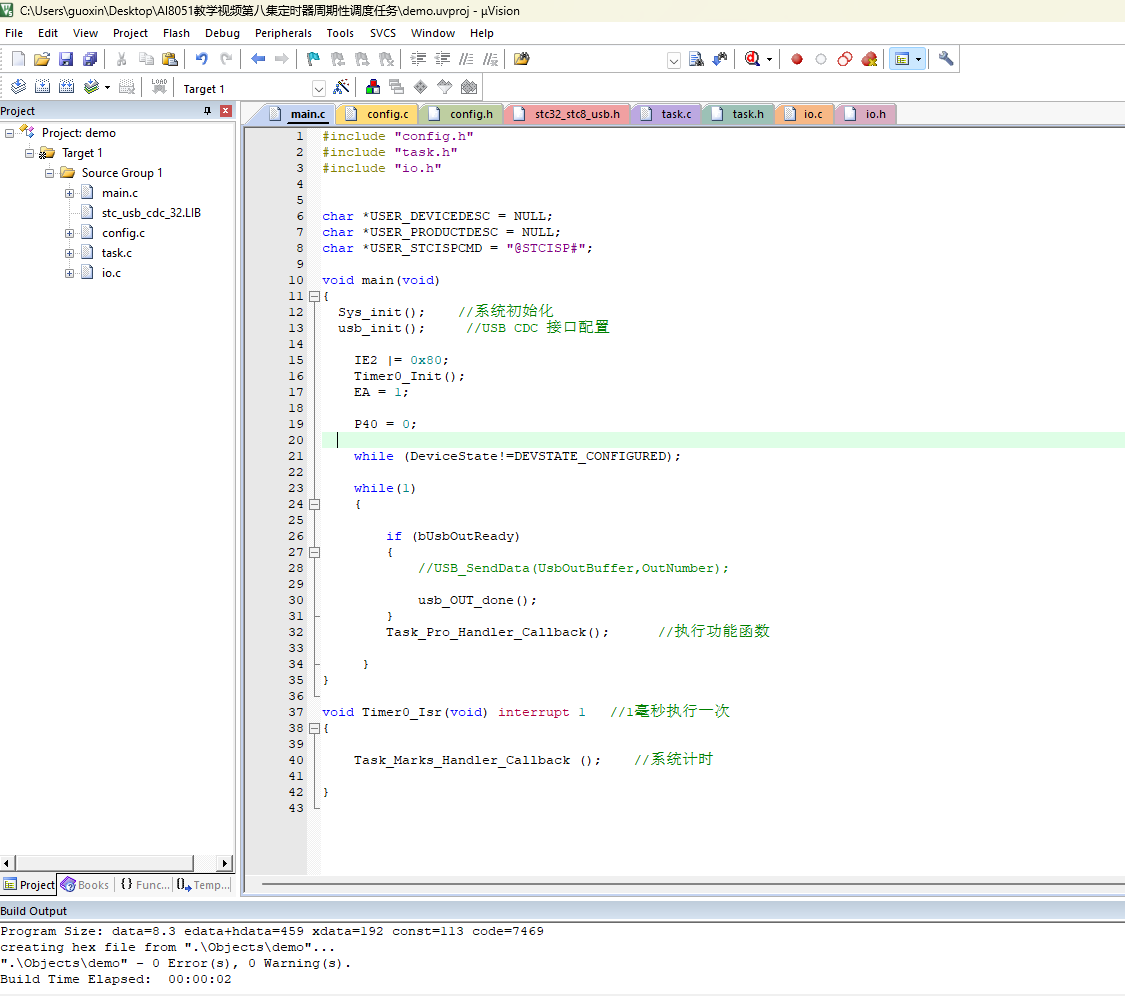Toggle auto-hide pin on Project panel
This screenshot has height=996, width=1125.
(x=207, y=111)
